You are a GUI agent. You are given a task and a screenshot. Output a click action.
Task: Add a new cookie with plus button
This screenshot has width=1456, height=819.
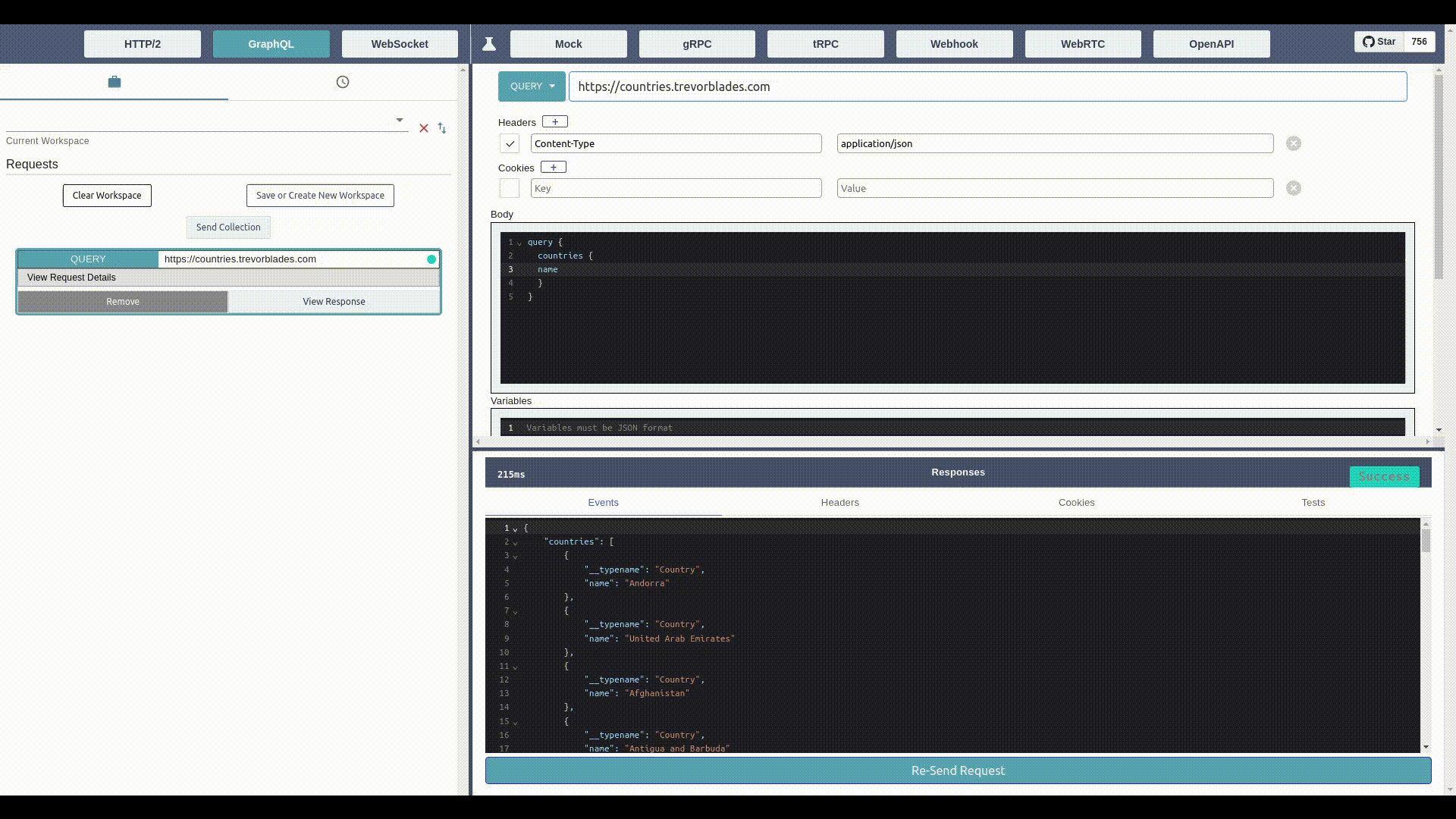(x=554, y=168)
